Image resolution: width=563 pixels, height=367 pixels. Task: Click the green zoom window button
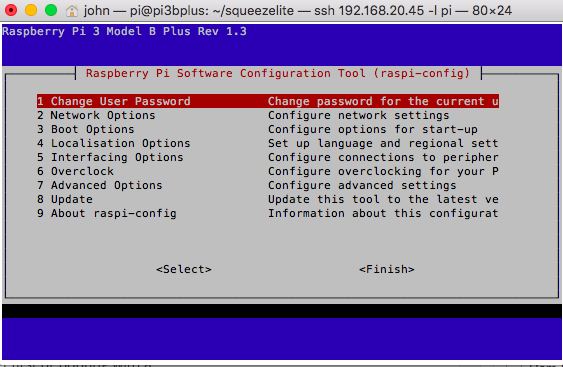tap(51, 10)
